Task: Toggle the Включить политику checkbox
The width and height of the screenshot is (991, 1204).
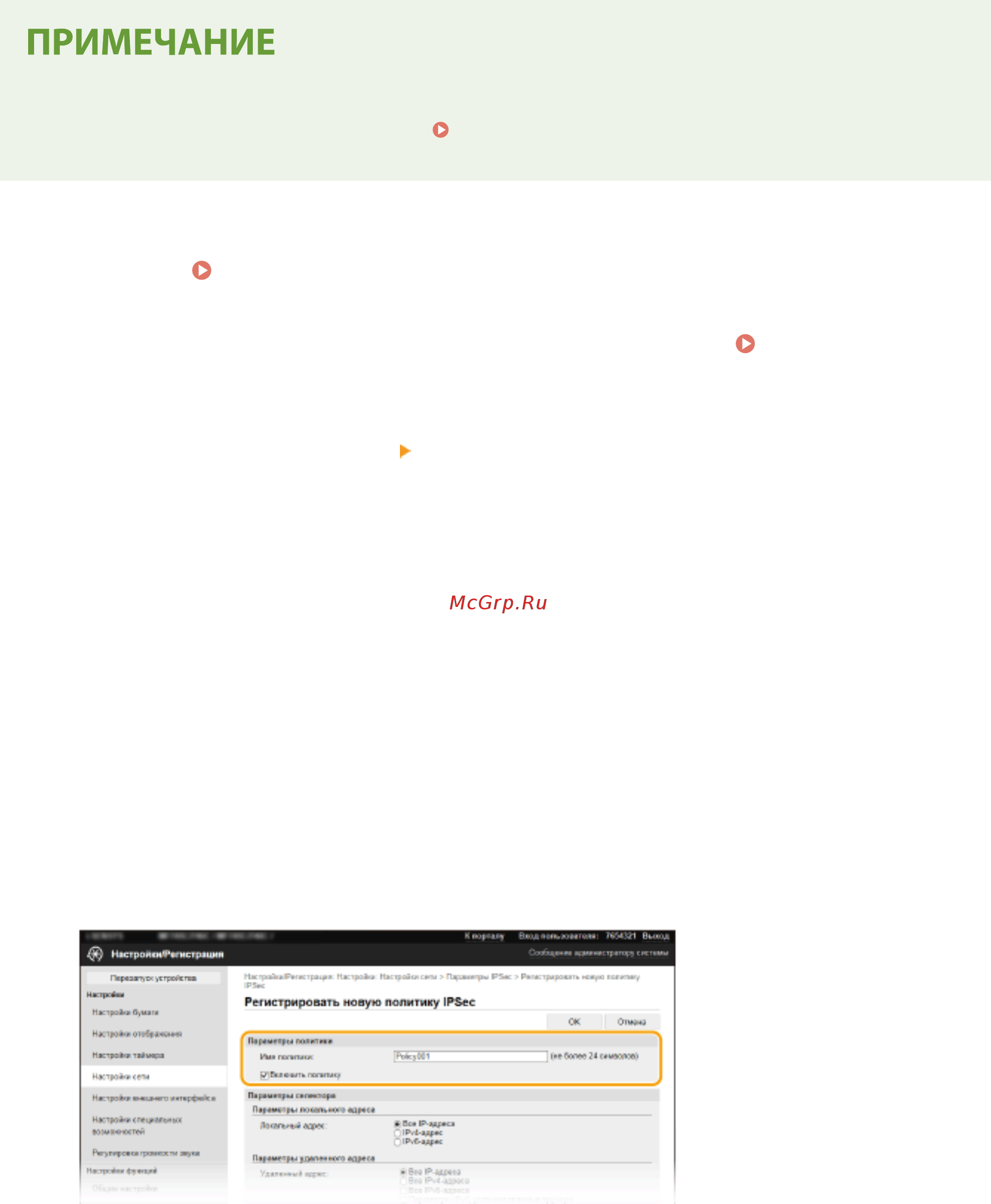Action: click(x=264, y=1076)
